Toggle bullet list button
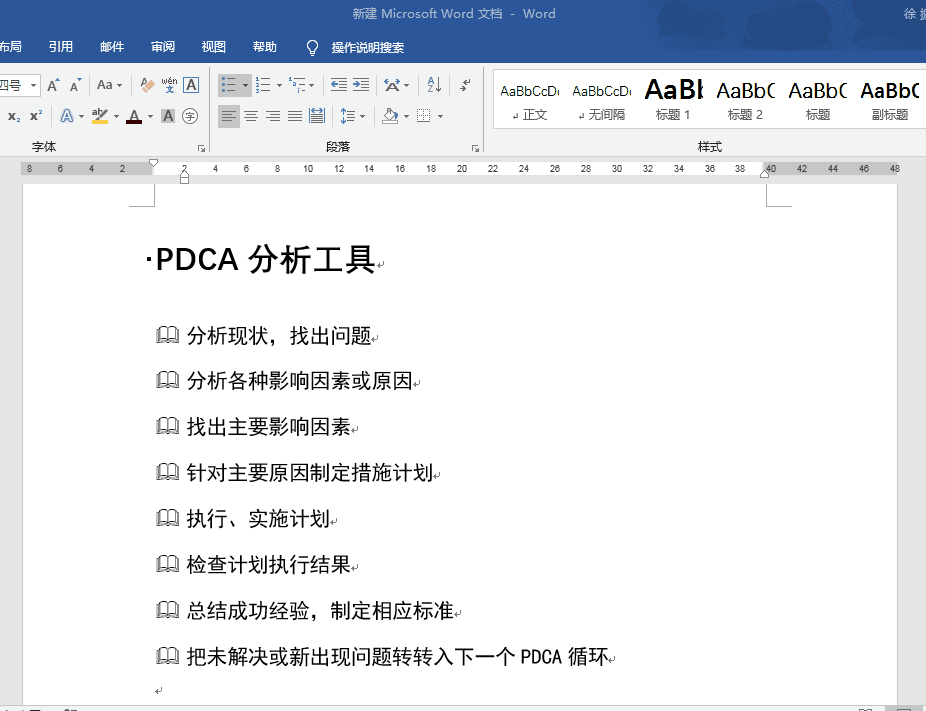Image resolution: width=926 pixels, height=711 pixels. pos(229,85)
